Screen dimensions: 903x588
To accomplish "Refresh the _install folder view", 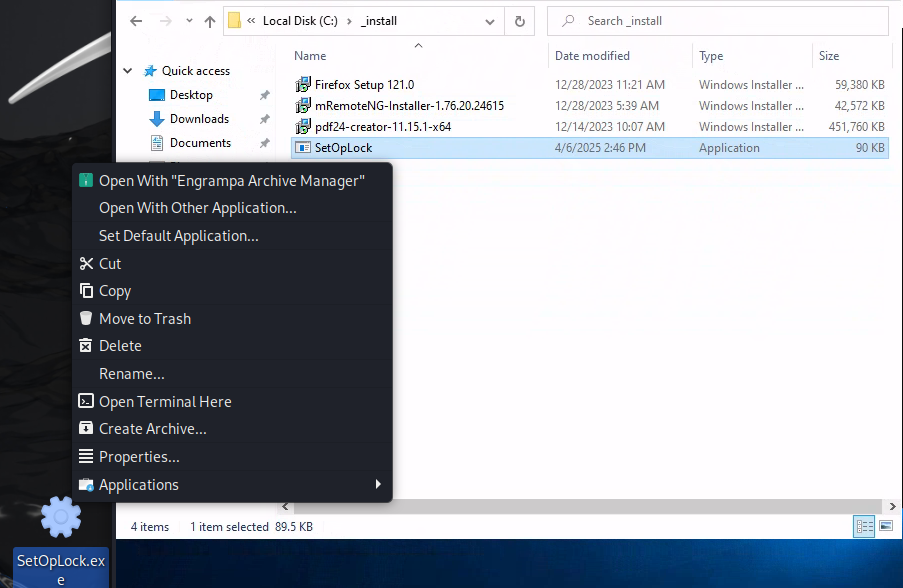I will click(x=519, y=21).
